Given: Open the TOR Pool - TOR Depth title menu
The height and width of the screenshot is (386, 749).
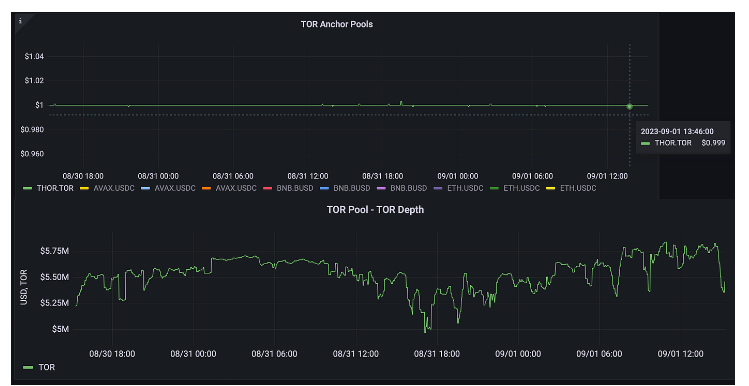Looking at the screenshot, I should point(375,210).
